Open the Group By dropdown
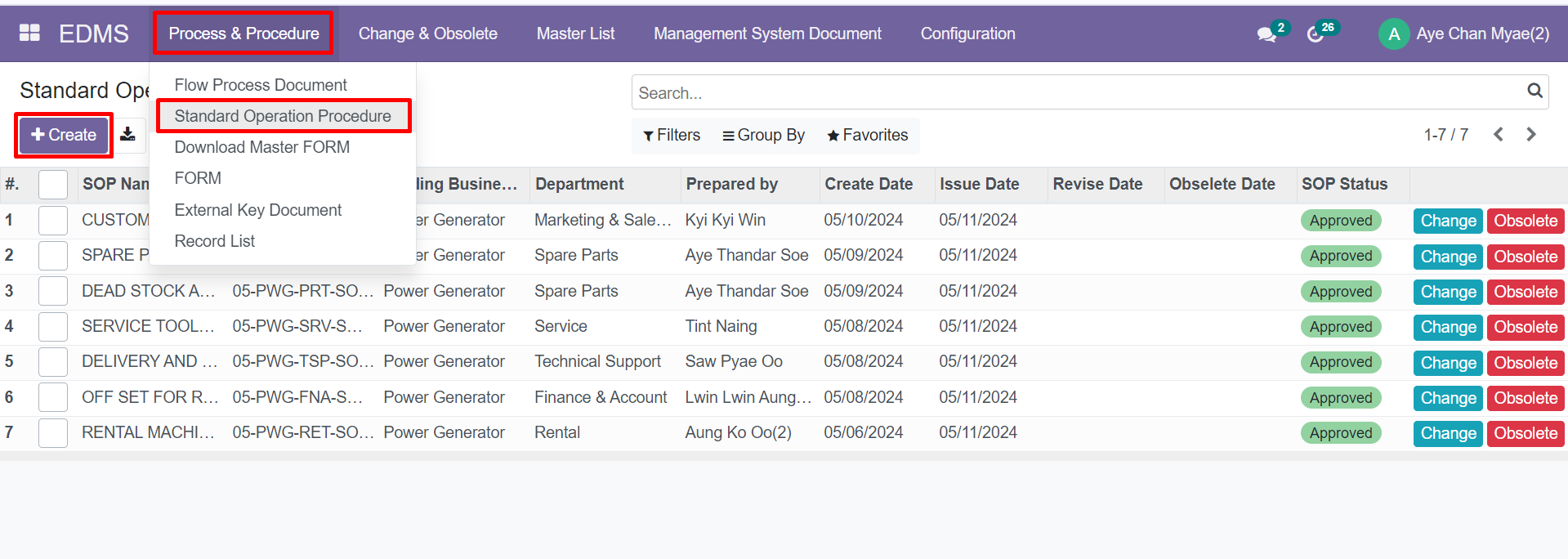This screenshot has width=1568, height=559. coord(763,135)
